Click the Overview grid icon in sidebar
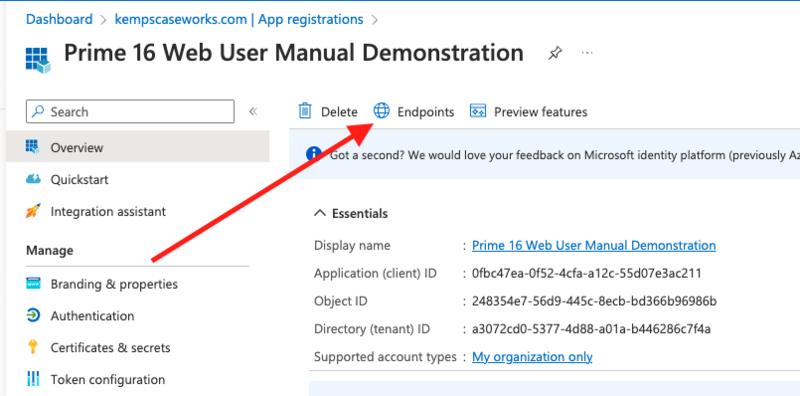 tap(32, 147)
